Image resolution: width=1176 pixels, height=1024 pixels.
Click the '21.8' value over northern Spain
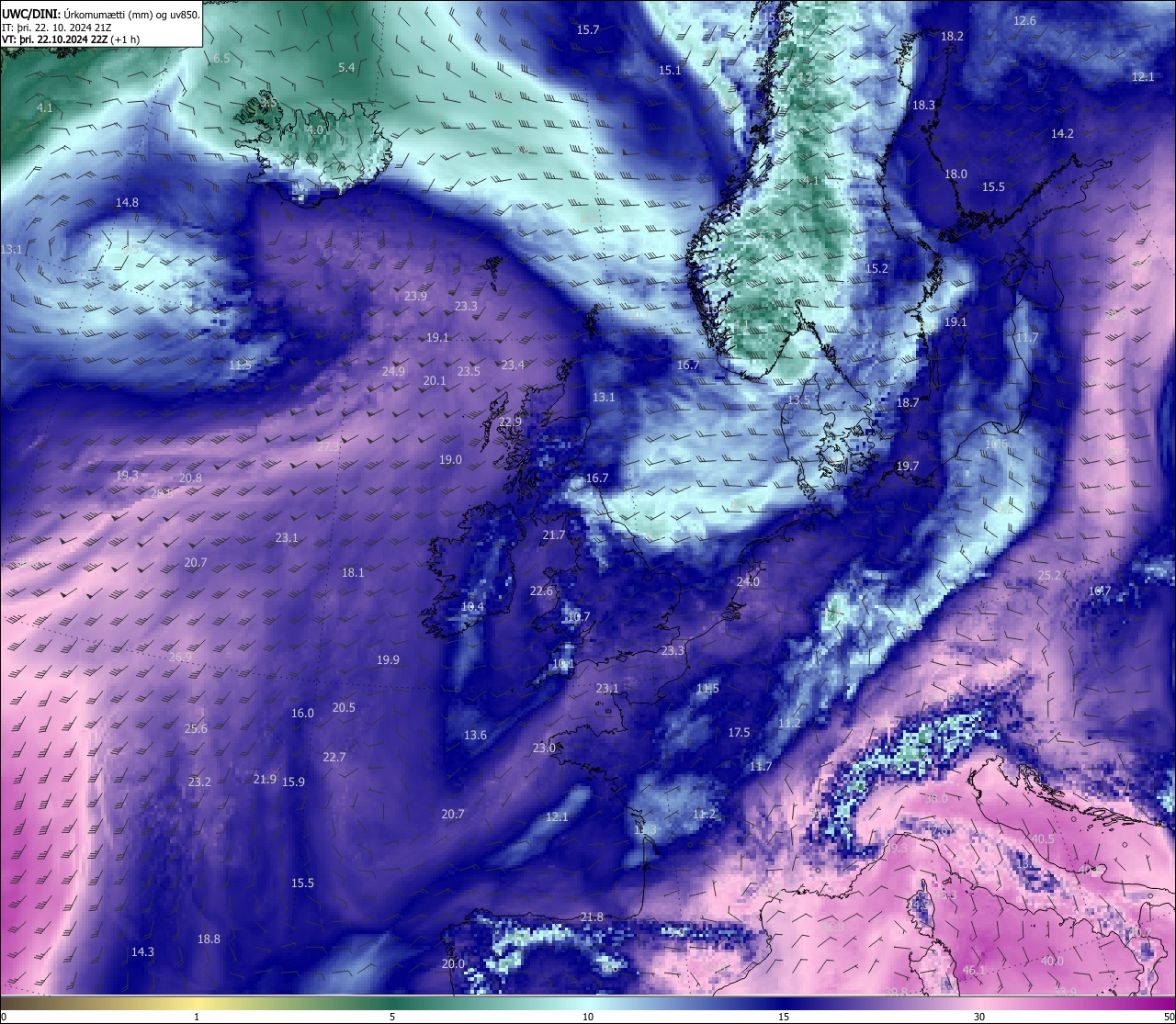(x=593, y=917)
